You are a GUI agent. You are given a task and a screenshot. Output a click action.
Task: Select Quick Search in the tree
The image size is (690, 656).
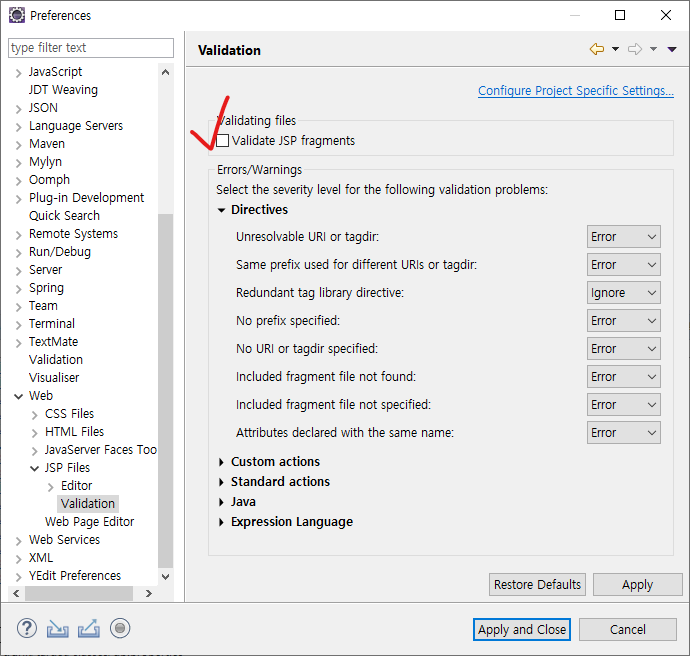pyautogui.click(x=64, y=216)
